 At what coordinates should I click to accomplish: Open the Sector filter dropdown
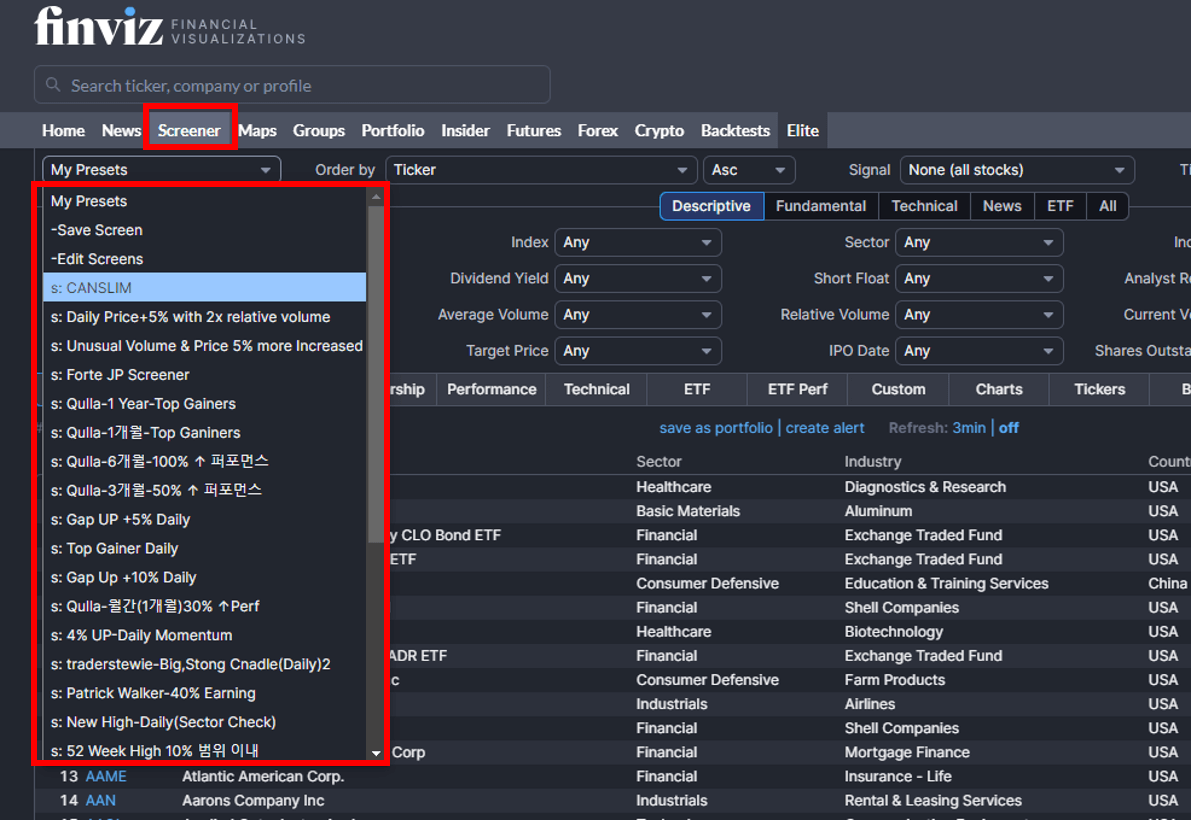pyautogui.click(x=979, y=242)
